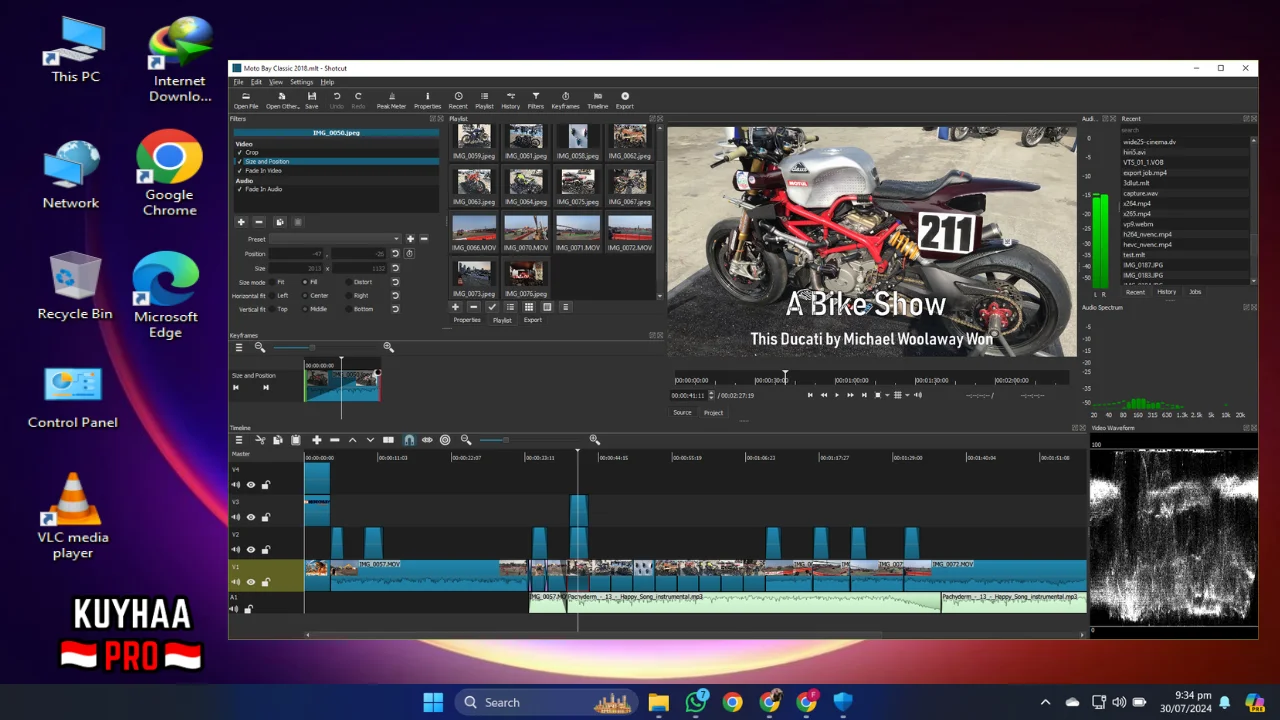Uncheck the Fade In Audio filter
Screen dimensions: 1280x720
(240, 189)
